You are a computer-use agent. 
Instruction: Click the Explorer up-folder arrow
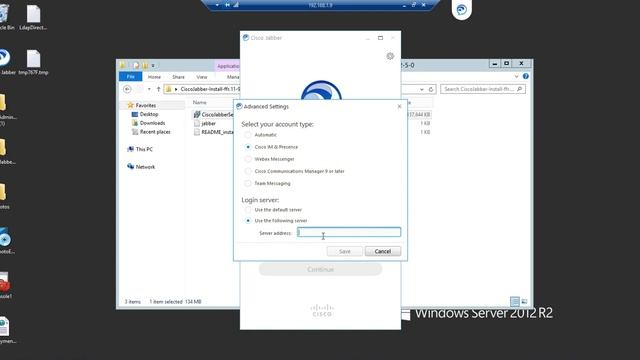(158, 89)
